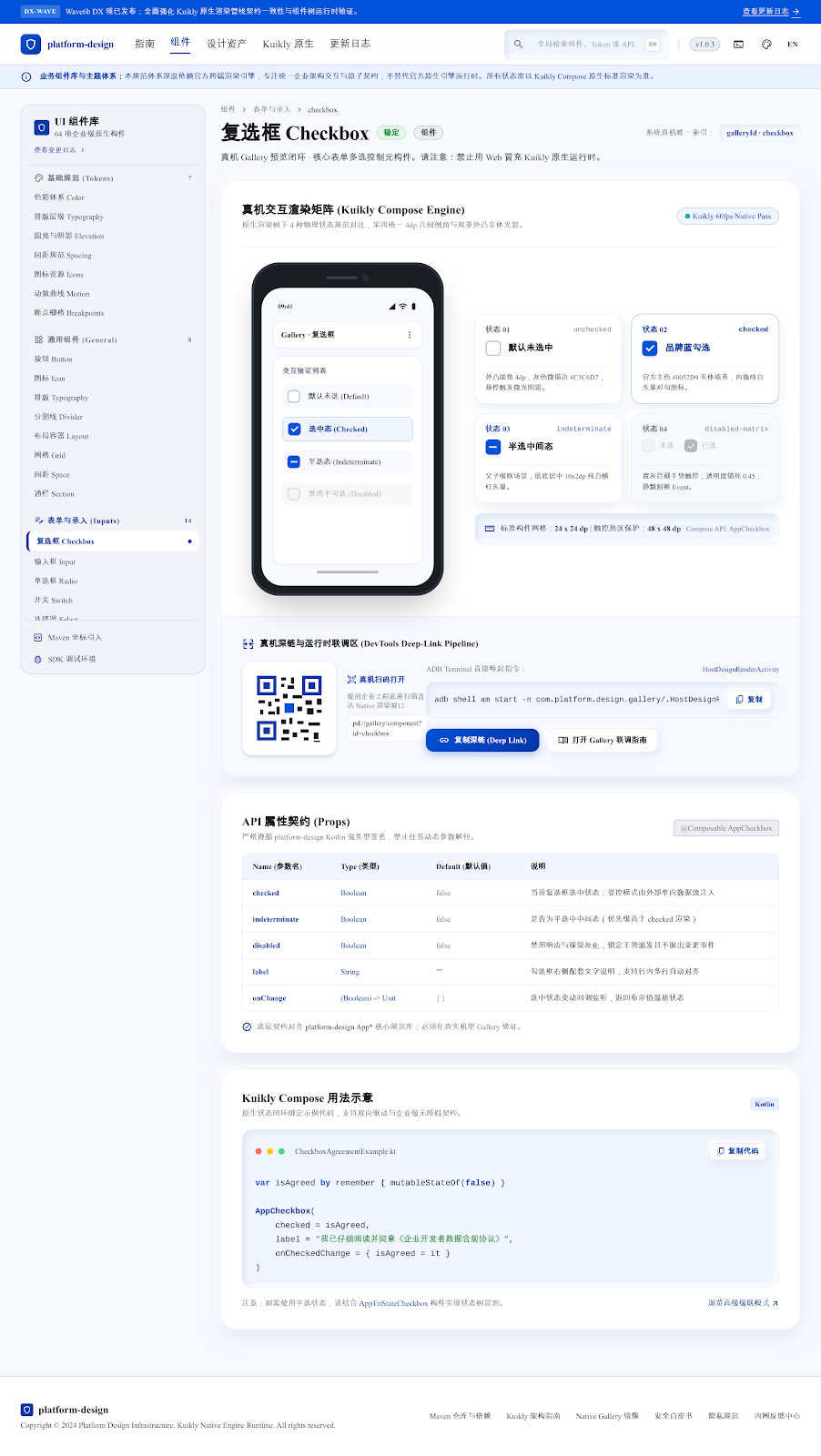The width and height of the screenshot is (821, 1456).
Task: Select 输入框 Input in the sidebar
Action: [113, 561]
